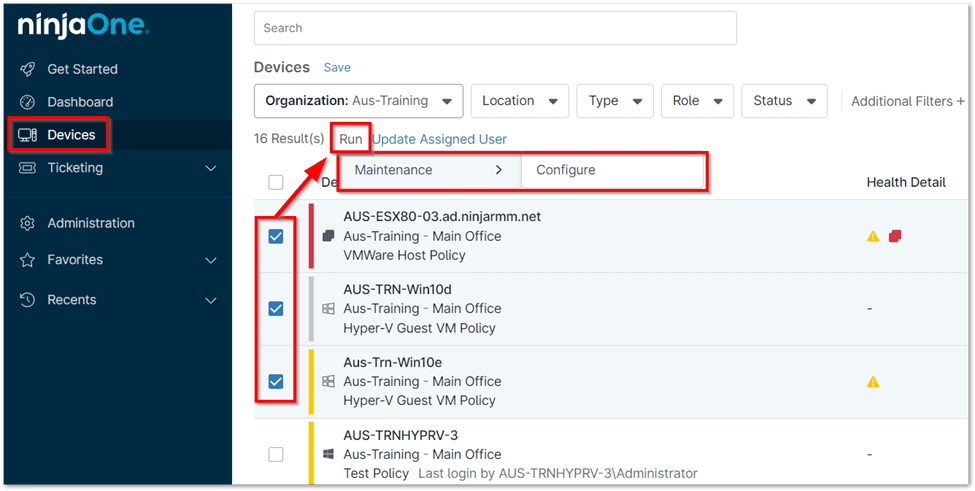Screen dimensions: 975x491
Task: Click the Get Started rocket icon
Action: (28, 69)
